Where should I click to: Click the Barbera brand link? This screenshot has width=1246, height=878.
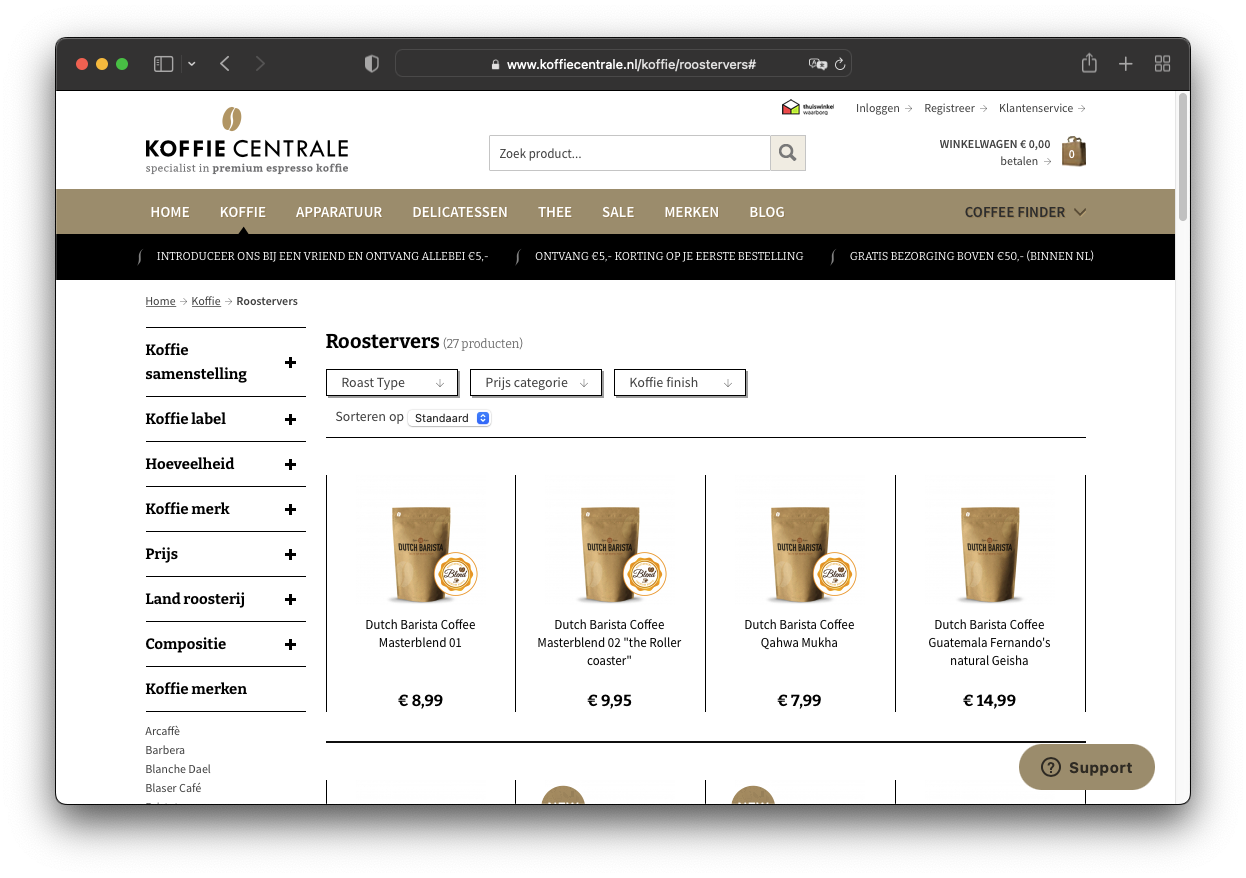click(x=165, y=750)
